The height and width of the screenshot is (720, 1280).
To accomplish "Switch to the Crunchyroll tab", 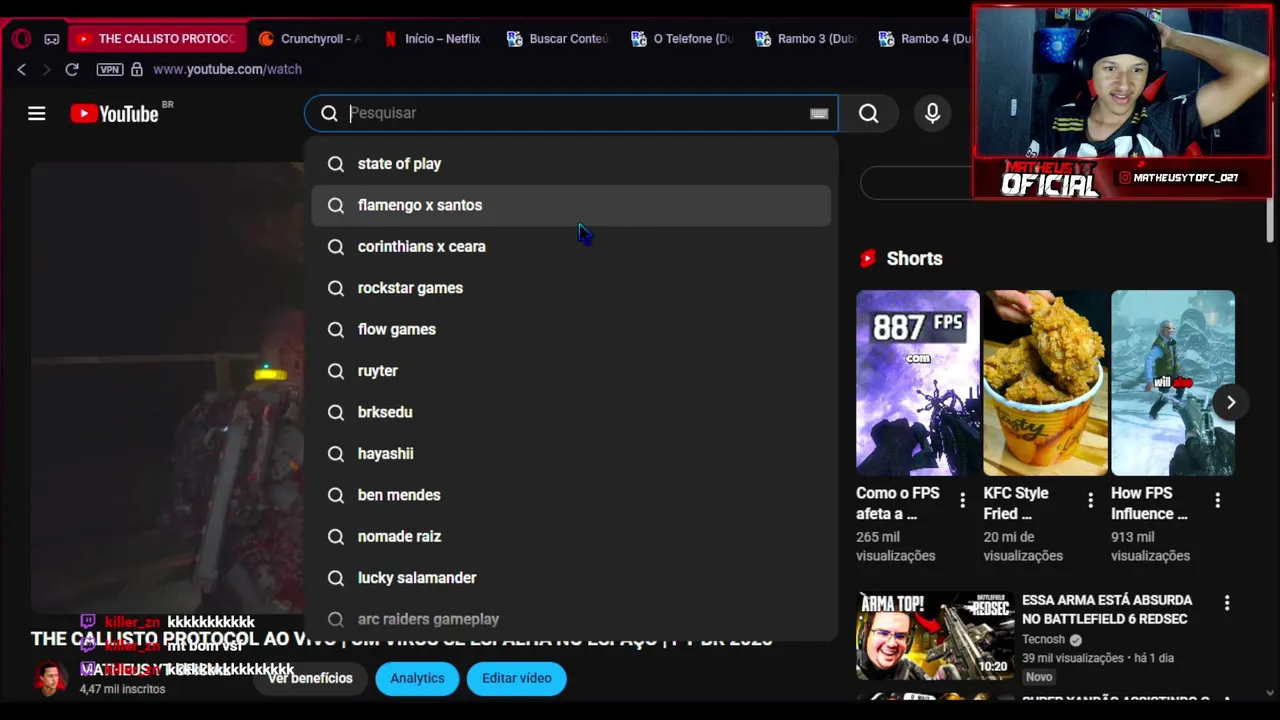I will 309,39.
